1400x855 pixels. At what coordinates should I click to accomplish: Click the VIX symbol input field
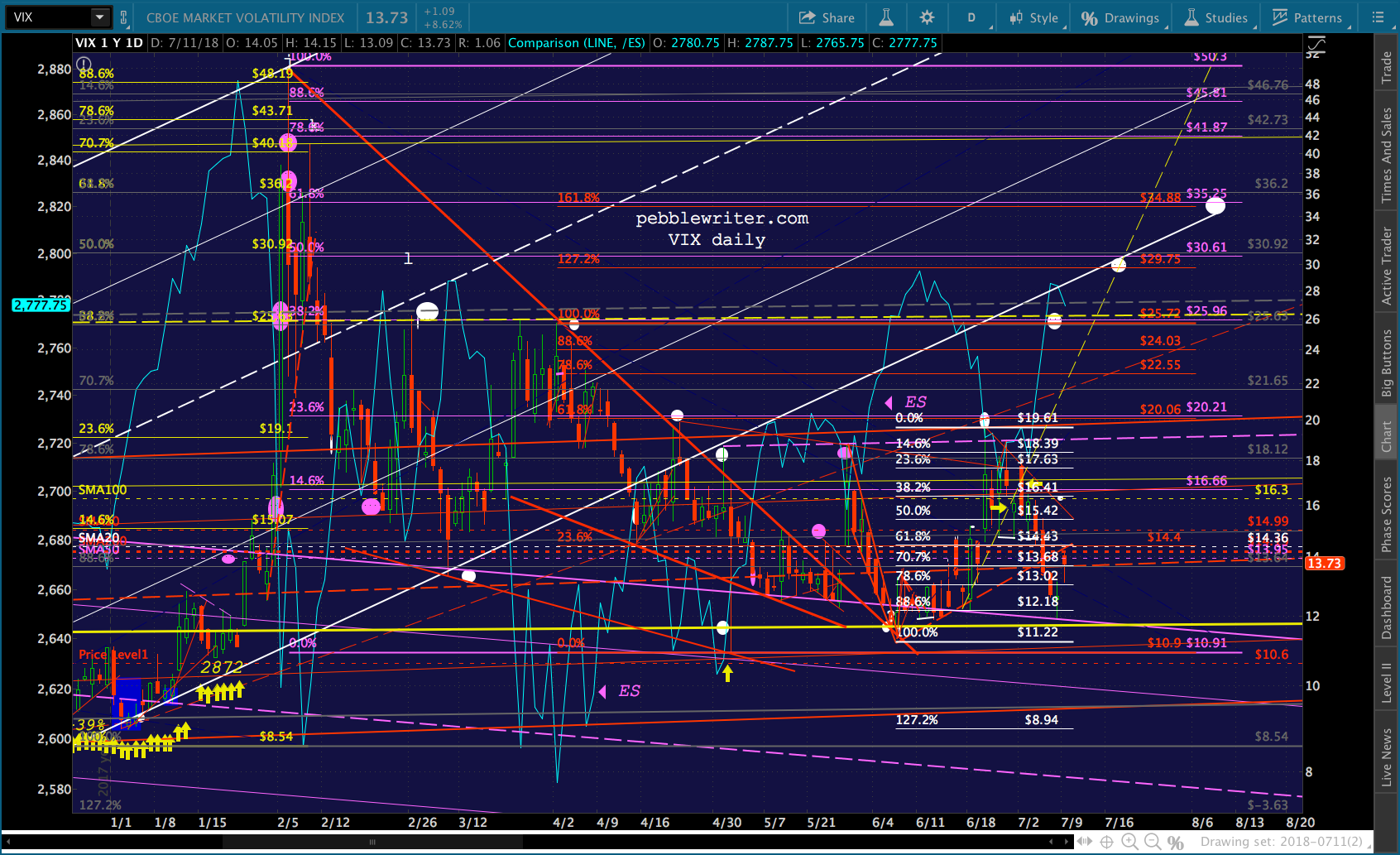pos(50,17)
